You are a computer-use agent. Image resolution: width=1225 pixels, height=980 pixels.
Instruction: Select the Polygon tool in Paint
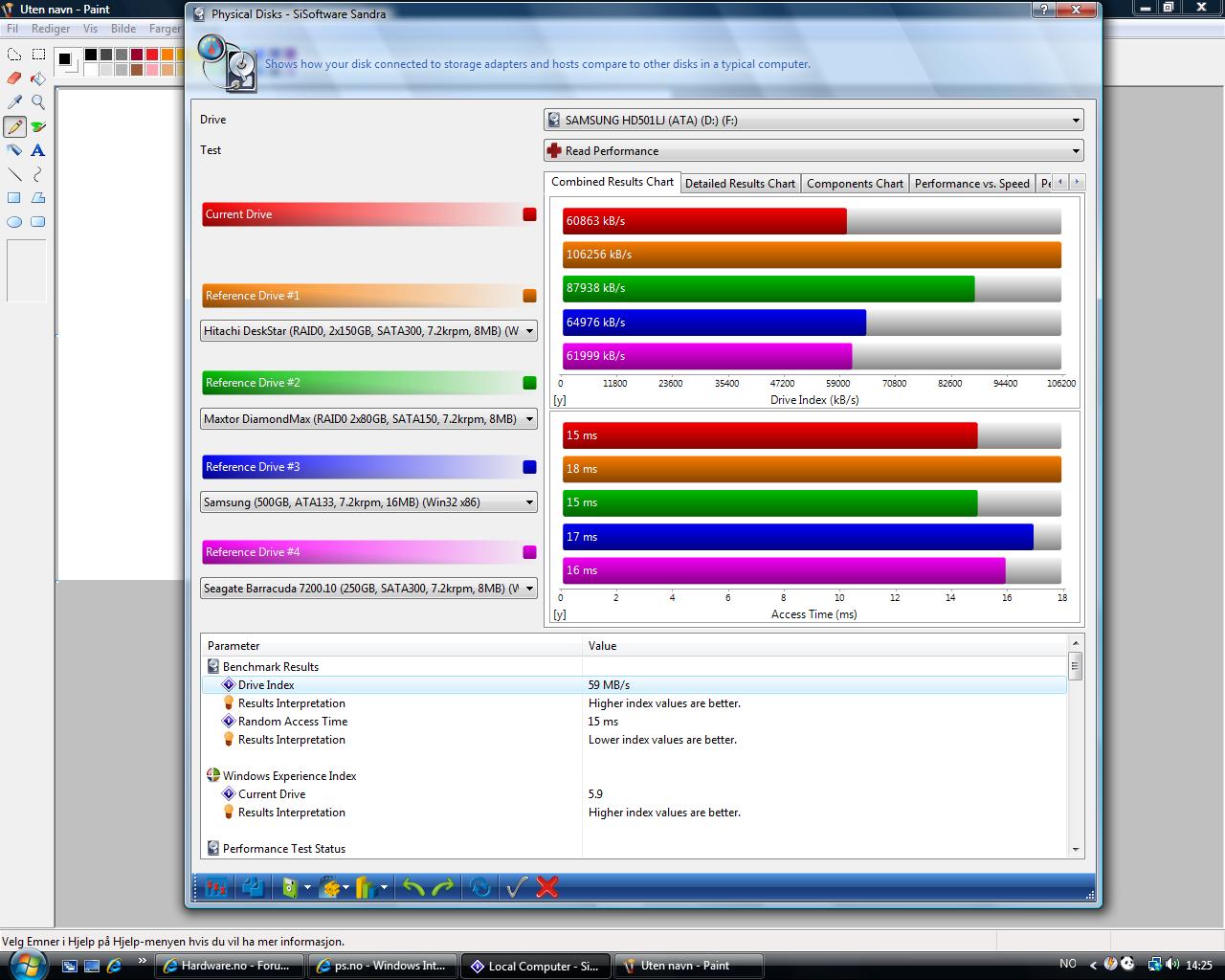tap(38, 198)
